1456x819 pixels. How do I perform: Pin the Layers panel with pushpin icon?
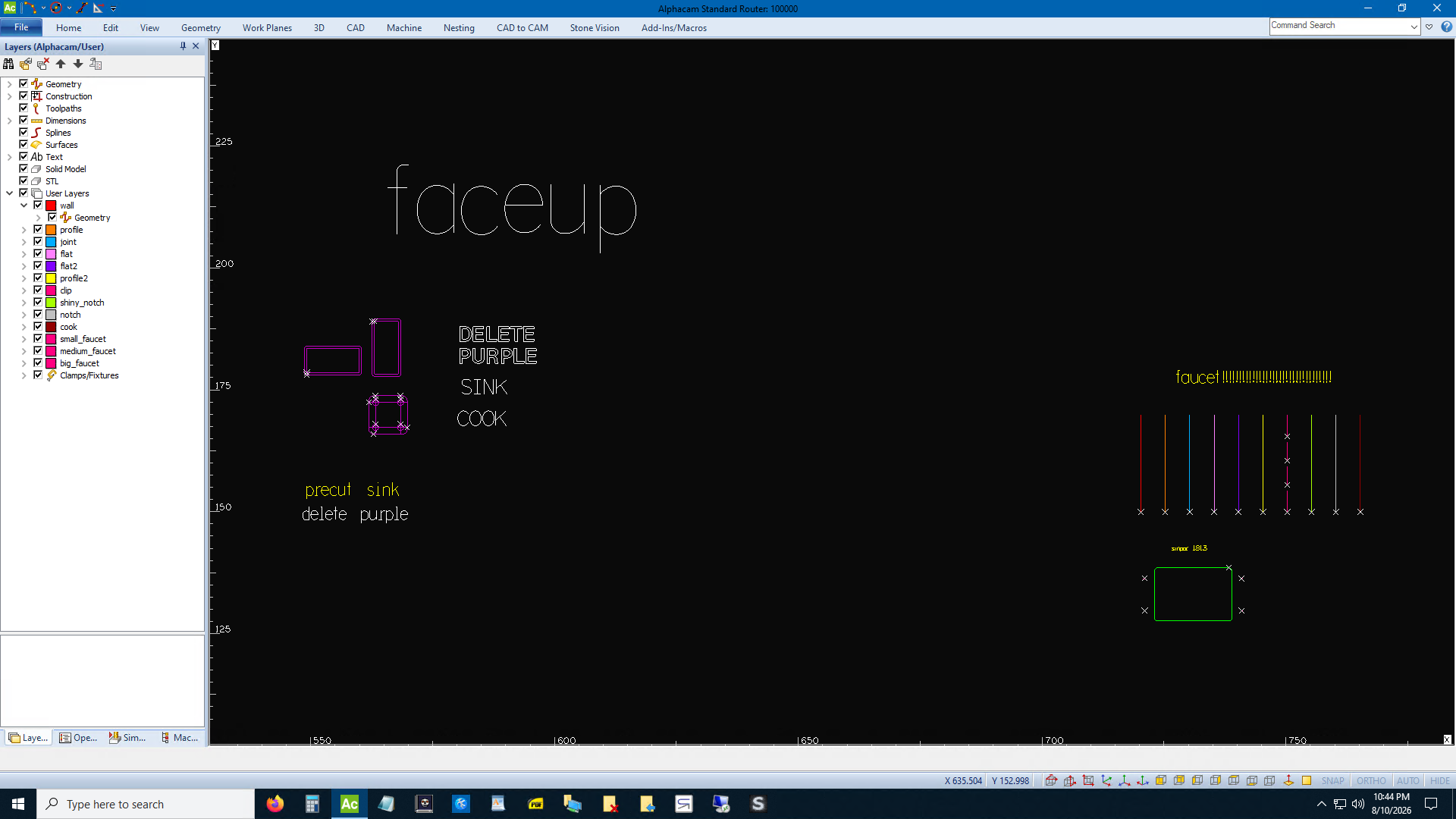(183, 46)
